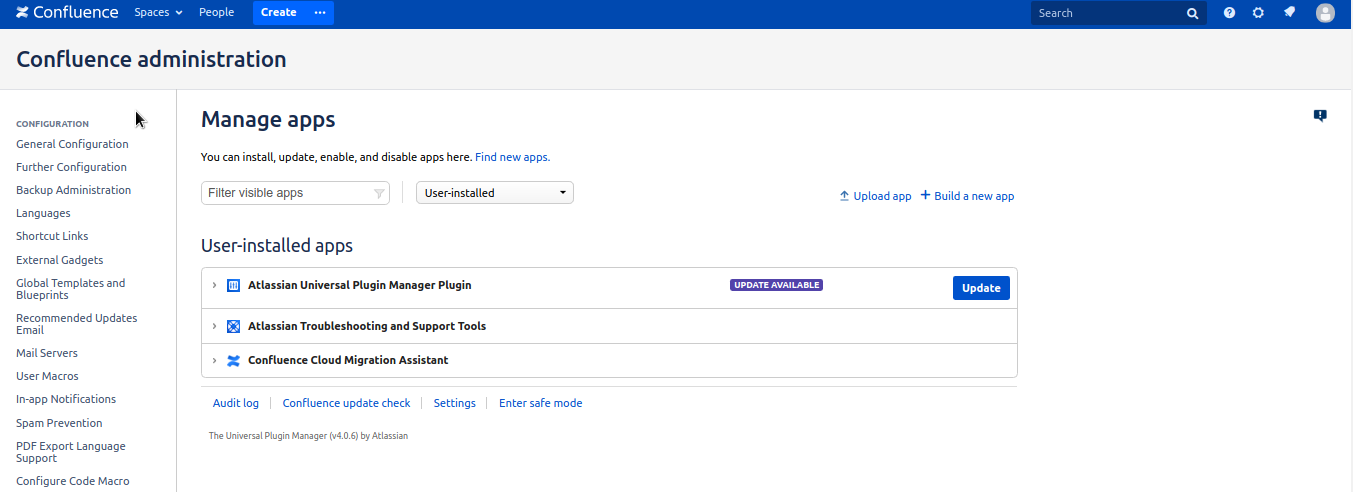
Task: Open Configure Code Macro in sidebar
Action: click(x=73, y=481)
